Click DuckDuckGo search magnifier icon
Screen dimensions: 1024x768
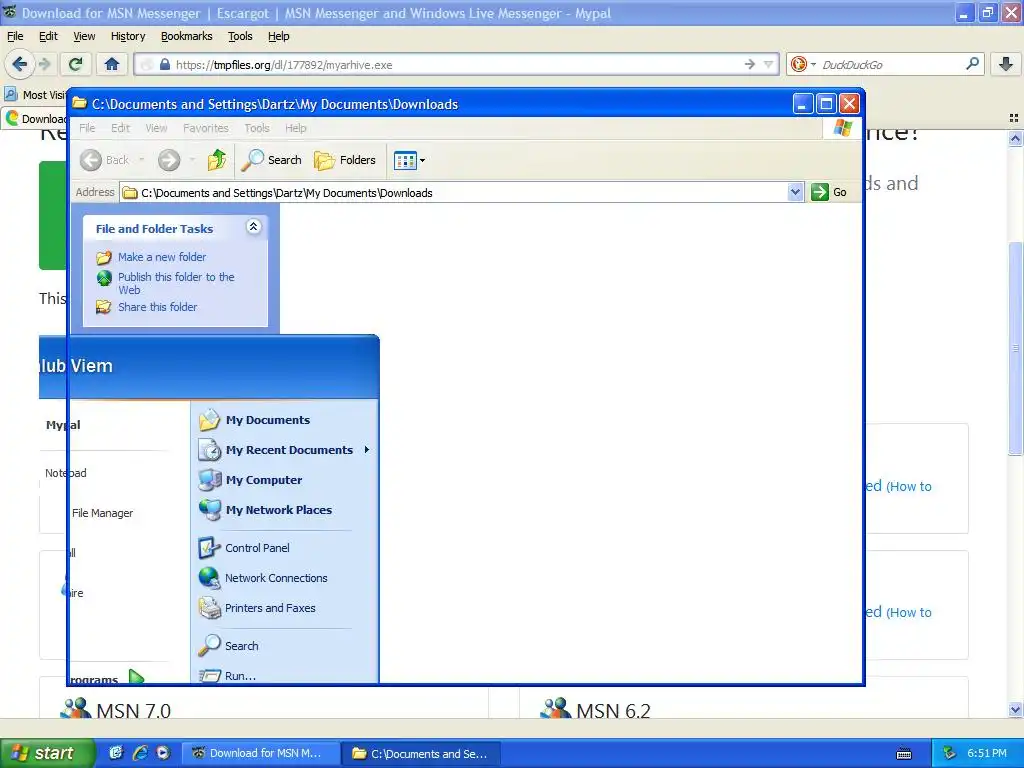click(x=972, y=64)
